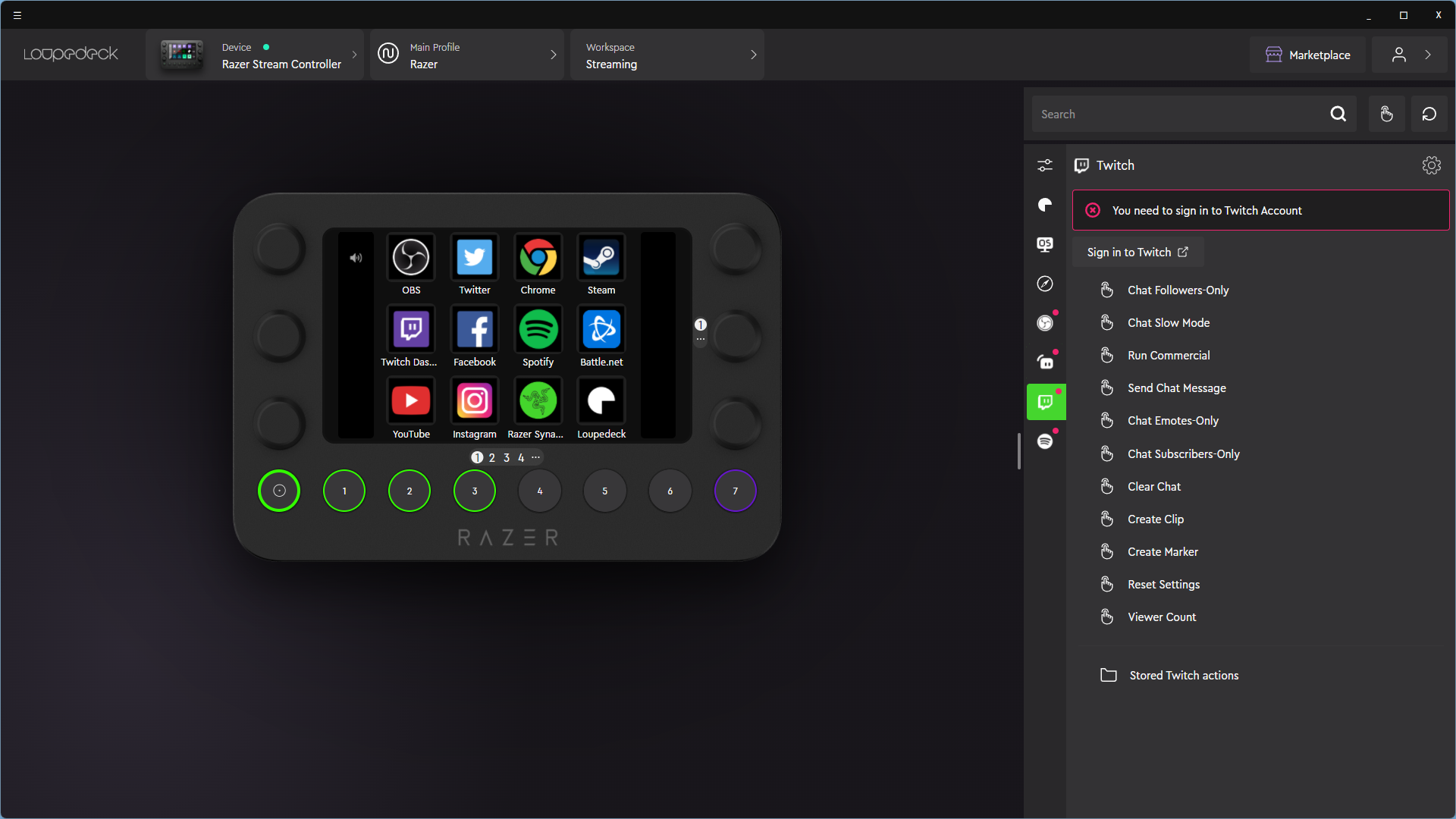Click Sign in to Twitch
Screen dimensions: 1456x819
click(x=1137, y=252)
